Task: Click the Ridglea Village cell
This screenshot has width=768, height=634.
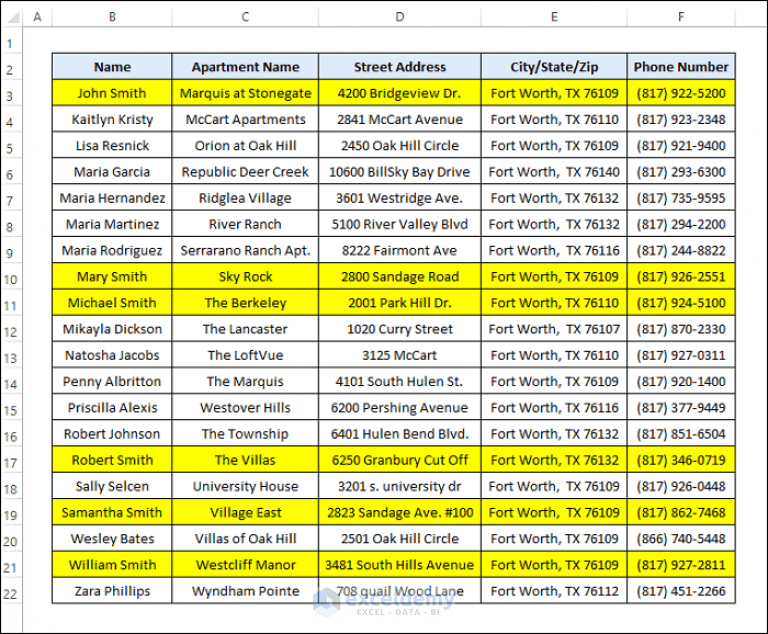Action: click(245, 198)
